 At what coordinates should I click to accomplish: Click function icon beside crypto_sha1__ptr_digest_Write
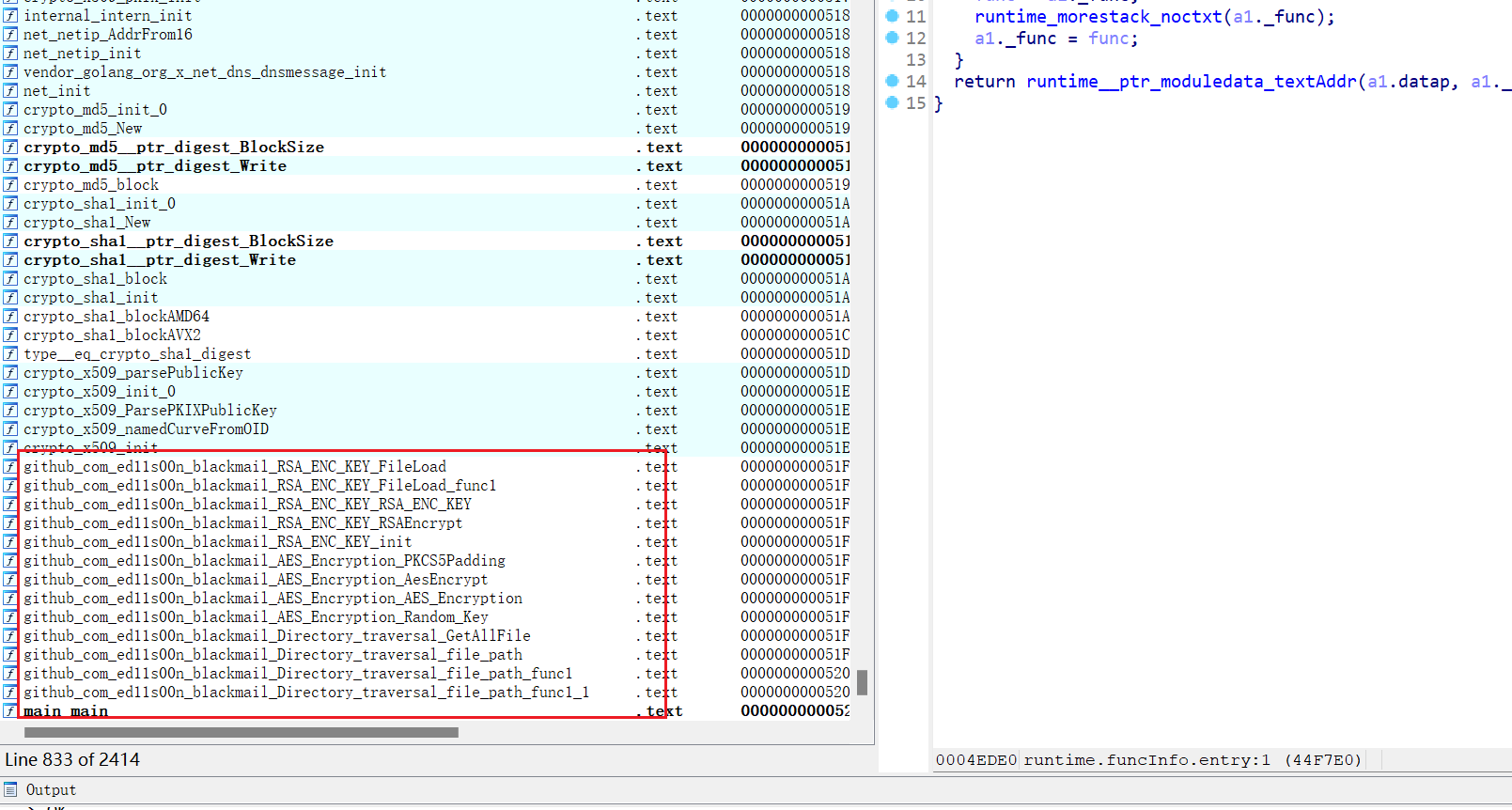(x=10, y=260)
